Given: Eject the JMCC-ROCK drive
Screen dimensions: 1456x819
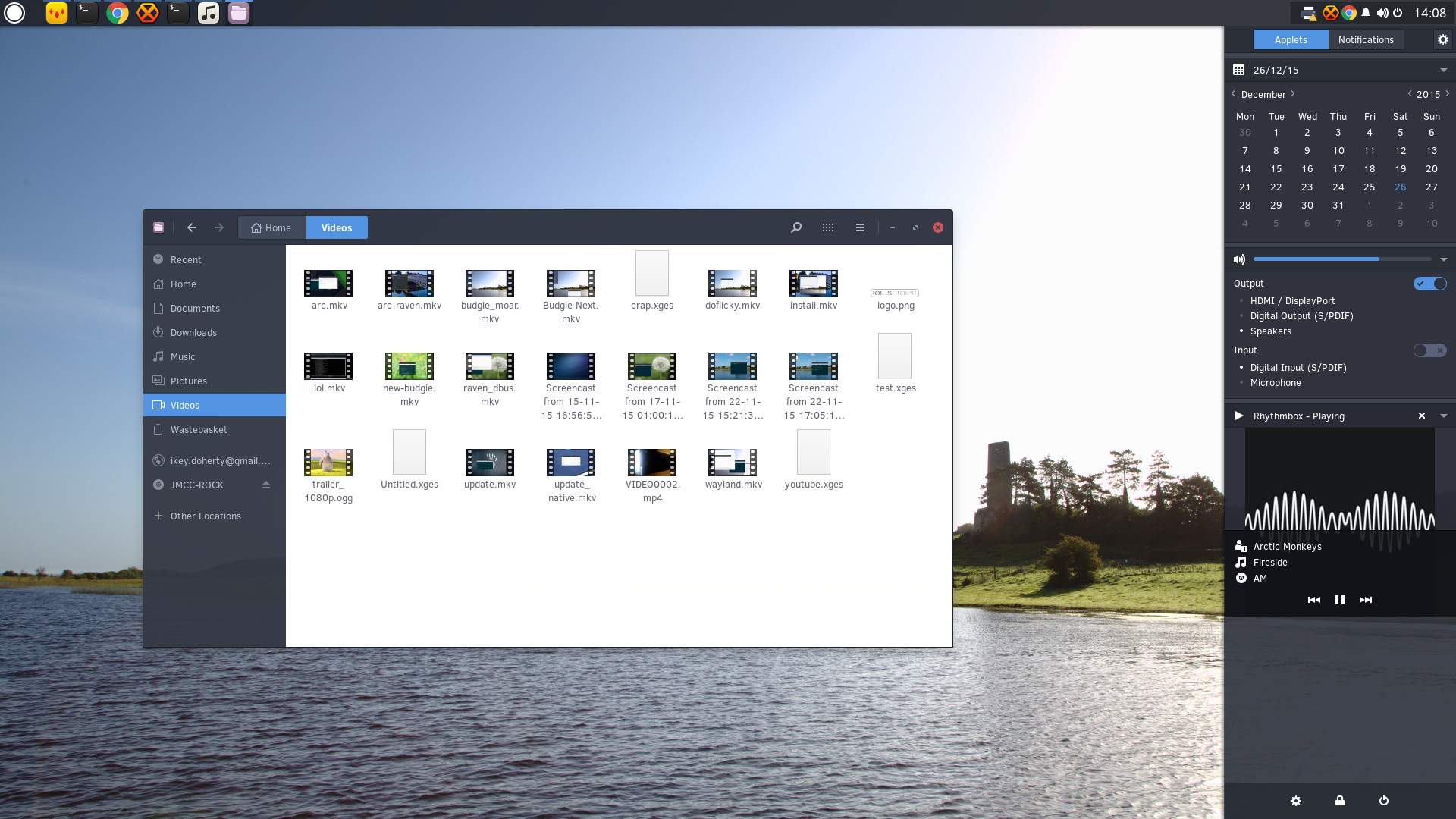Looking at the screenshot, I should click(266, 485).
